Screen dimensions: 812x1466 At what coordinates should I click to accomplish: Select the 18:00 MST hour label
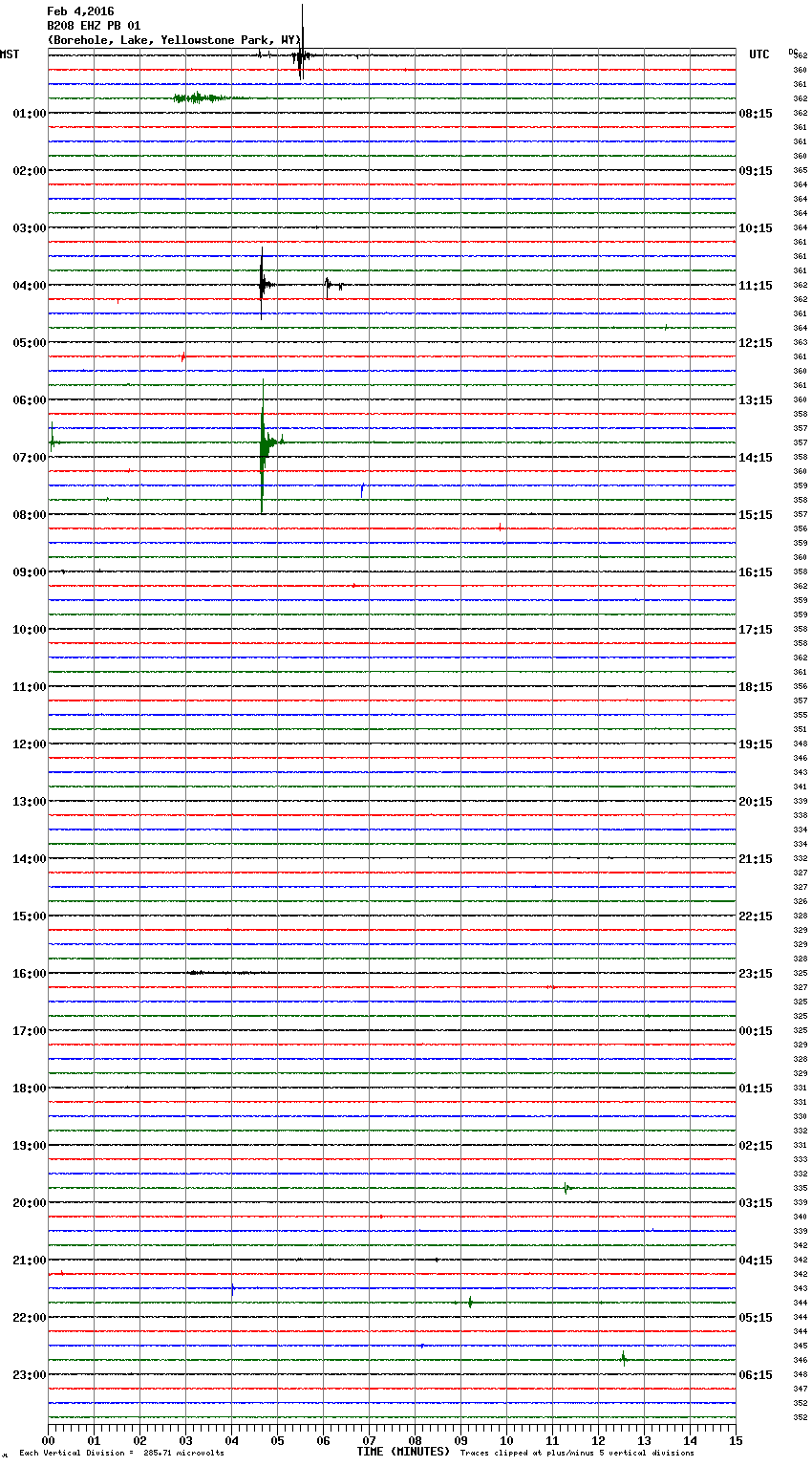tap(29, 1089)
